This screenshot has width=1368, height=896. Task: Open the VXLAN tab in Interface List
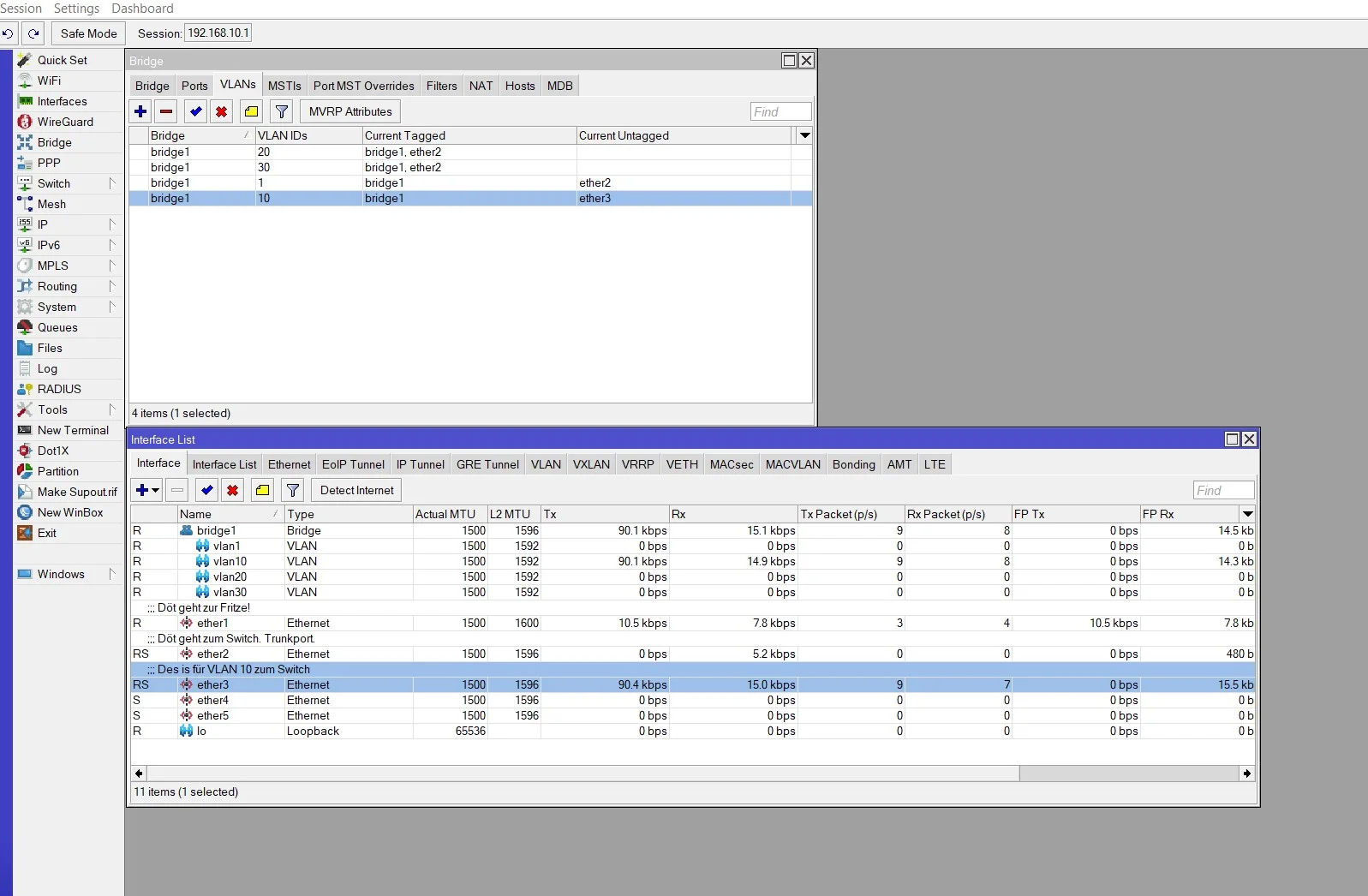[x=591, y=464]
